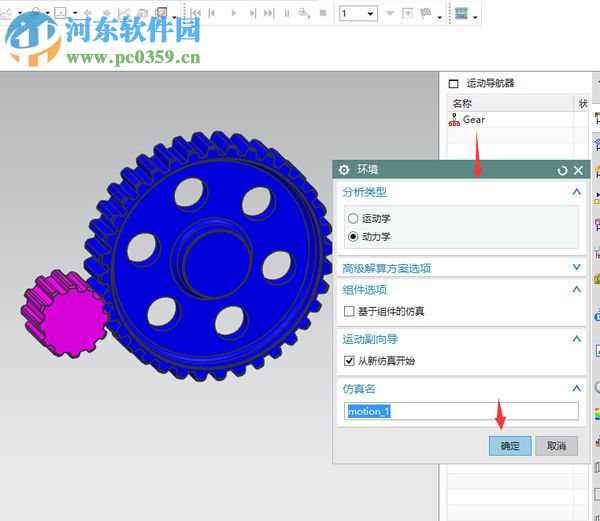Collapse the 分析类型 section
The width and height of the screenshot is (600, 521).
(x=577, y=192)
